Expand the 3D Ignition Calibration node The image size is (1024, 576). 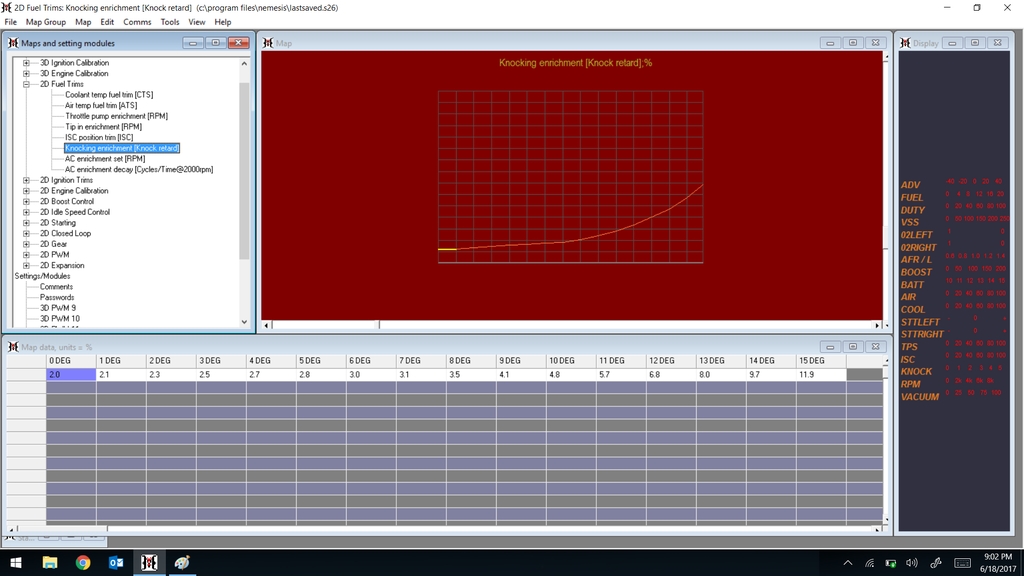tap(26, 63)
